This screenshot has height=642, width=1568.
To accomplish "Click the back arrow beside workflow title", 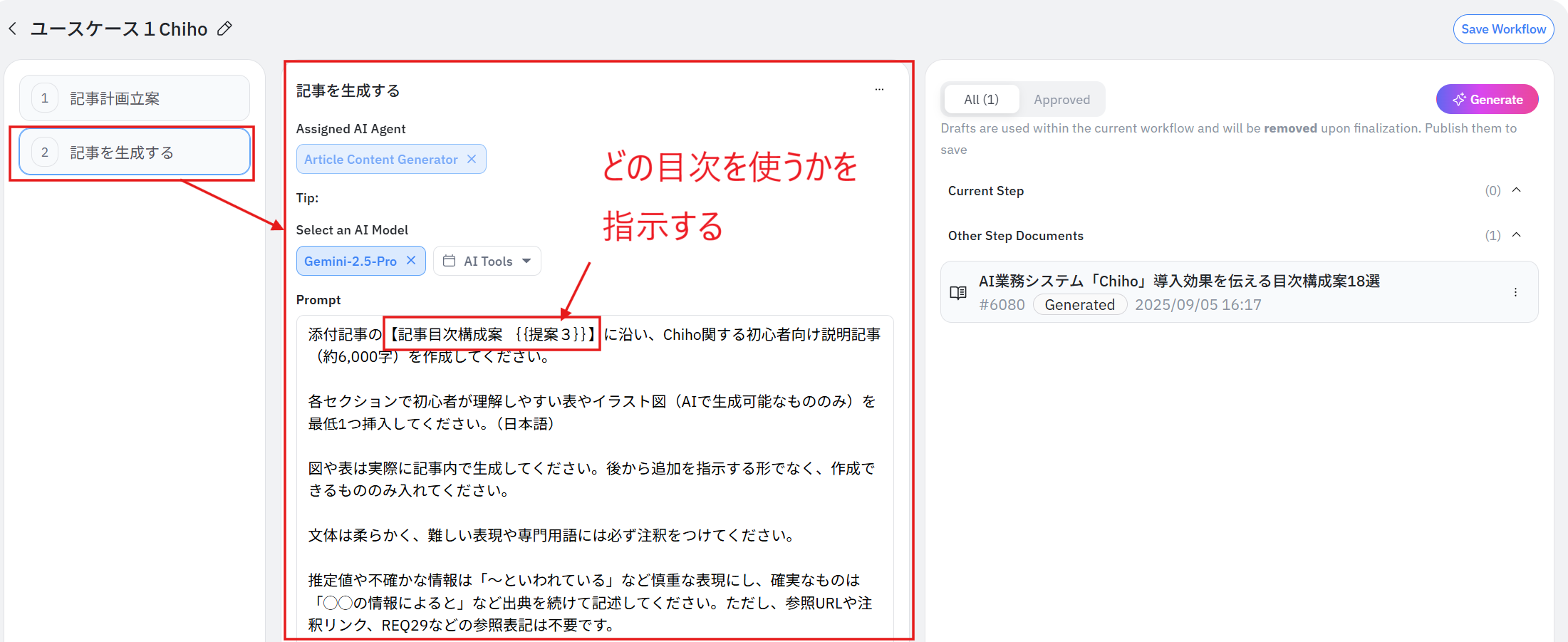I will tap(13, 29).
